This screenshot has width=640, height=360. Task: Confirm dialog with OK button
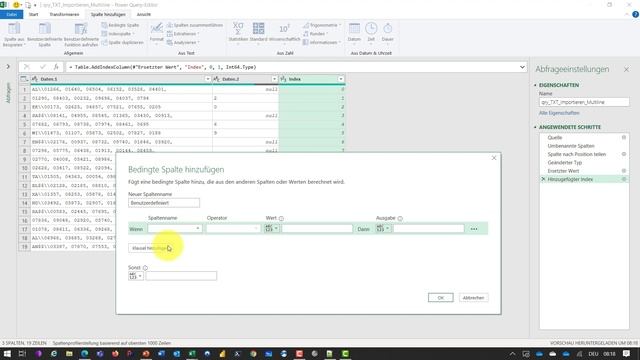[440, 298]
